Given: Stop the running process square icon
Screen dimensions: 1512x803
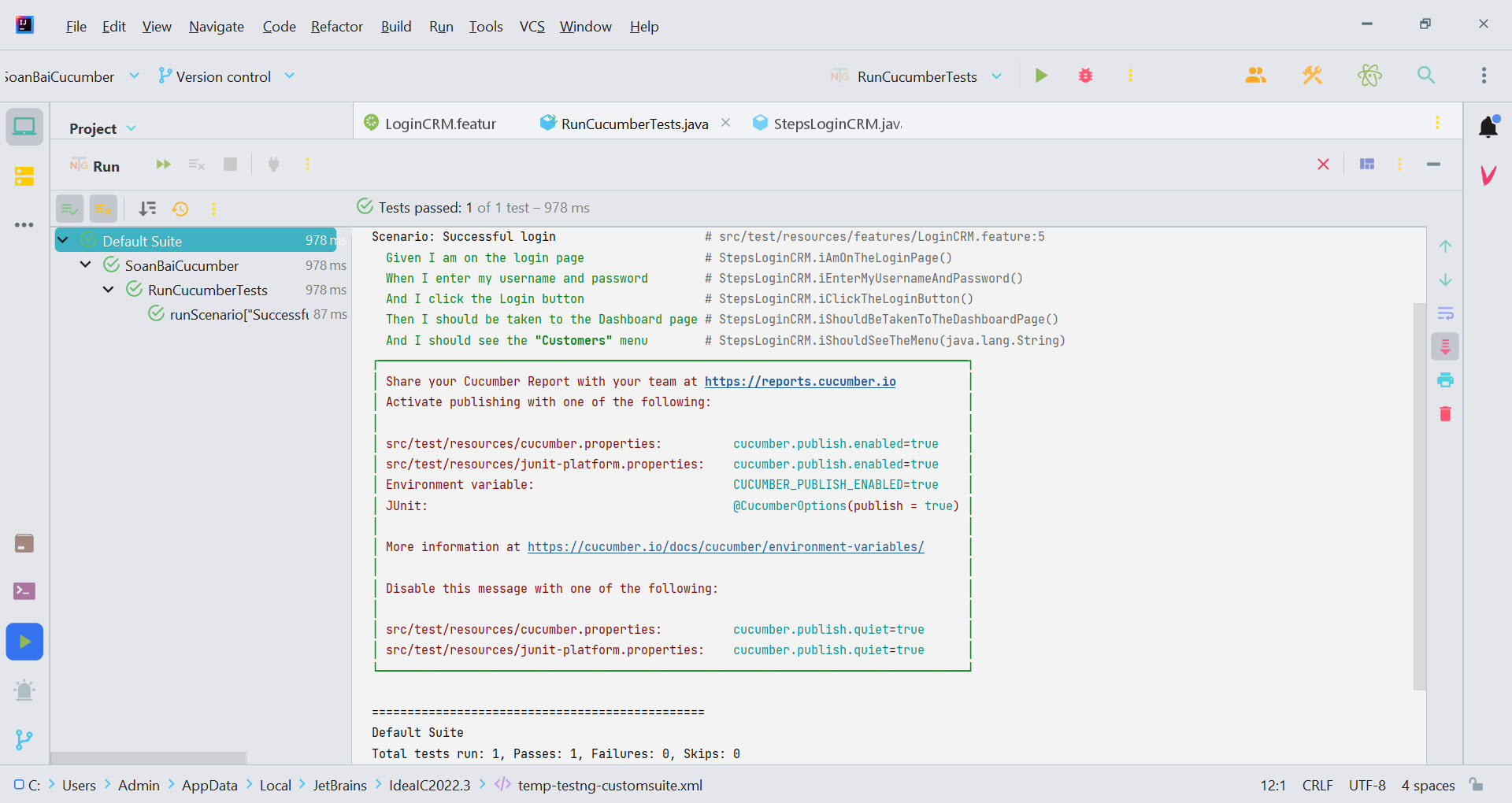Looking at the screenshot, I should [230, 165].
